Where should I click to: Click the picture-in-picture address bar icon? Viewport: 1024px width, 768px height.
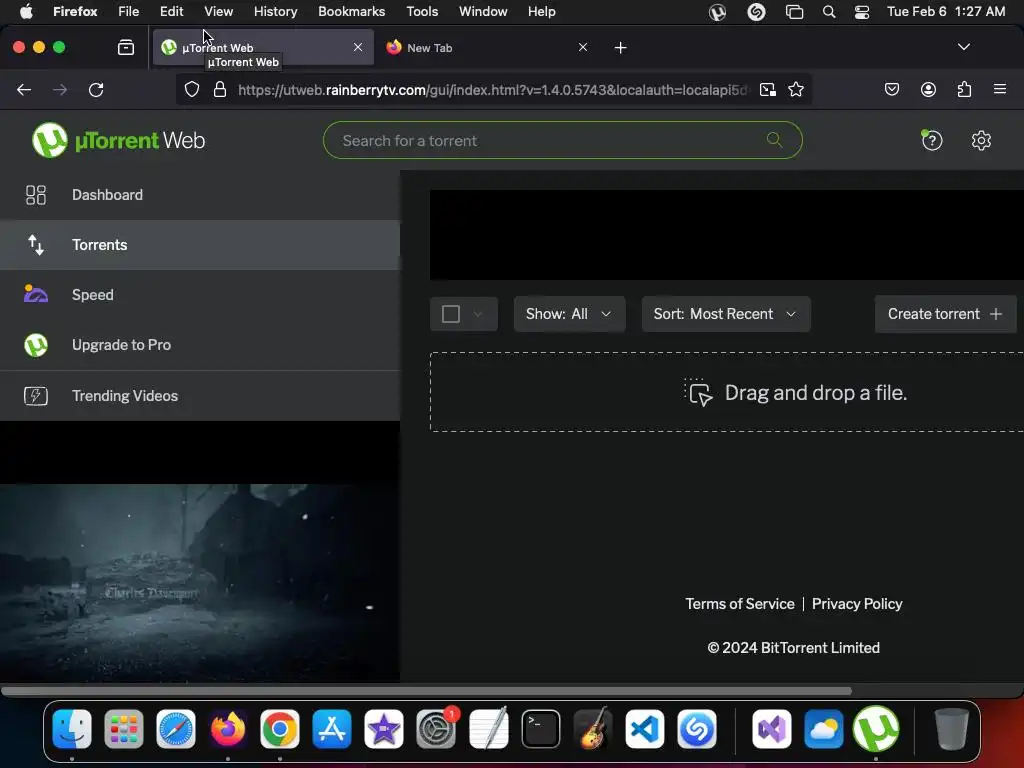click(768, 89)
